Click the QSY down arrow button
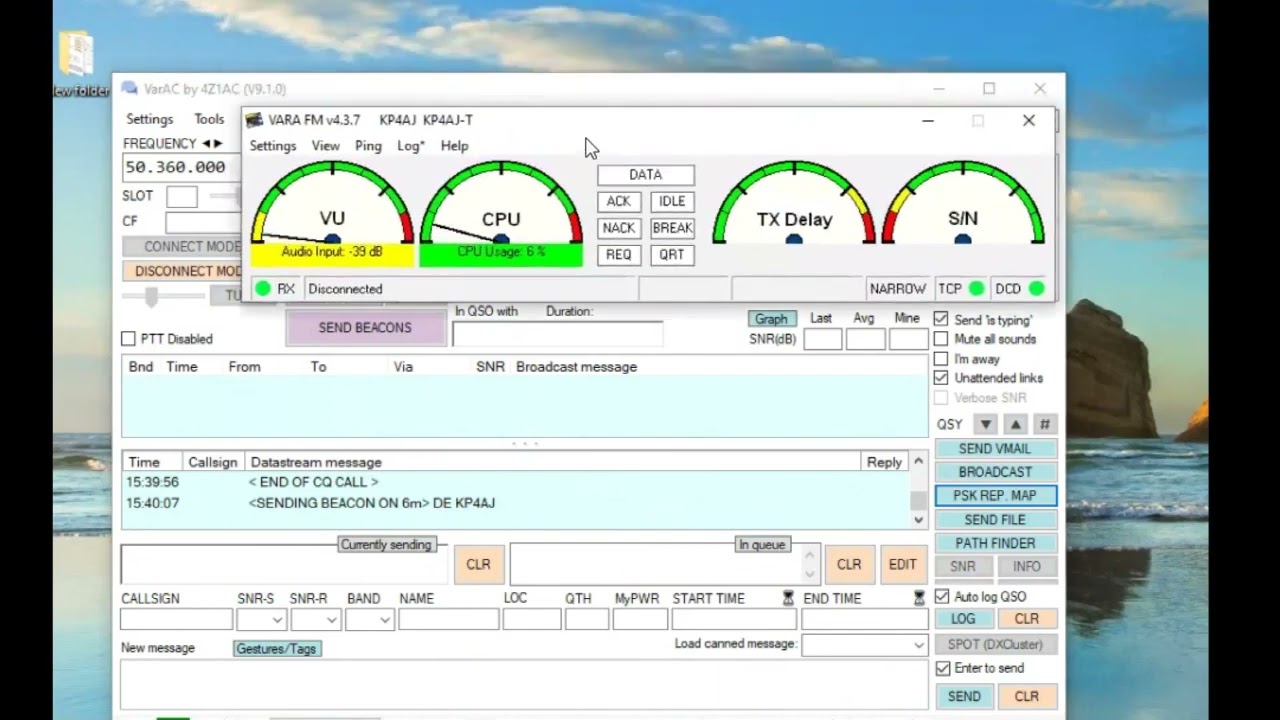Screen dimensions: 1280x720 (985, 425)
